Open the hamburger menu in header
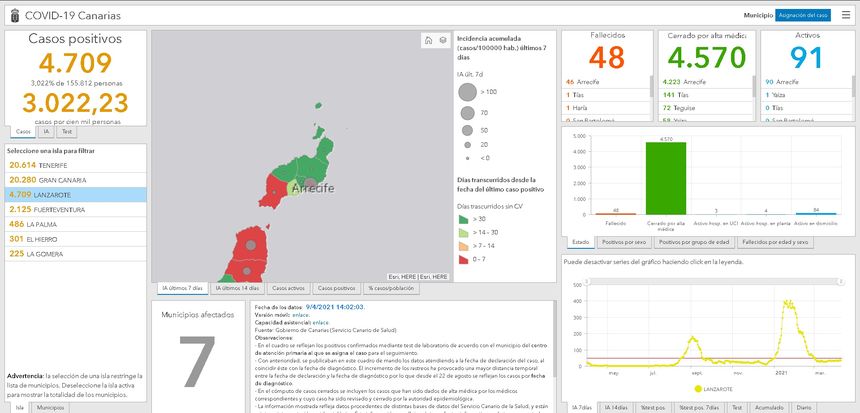The width and height of the screenshot is (860, 413). click(847, 15)
